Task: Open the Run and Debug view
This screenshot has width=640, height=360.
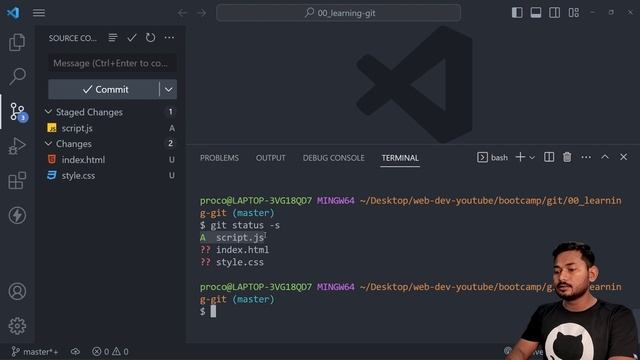Action: click(x=17, y=146)
